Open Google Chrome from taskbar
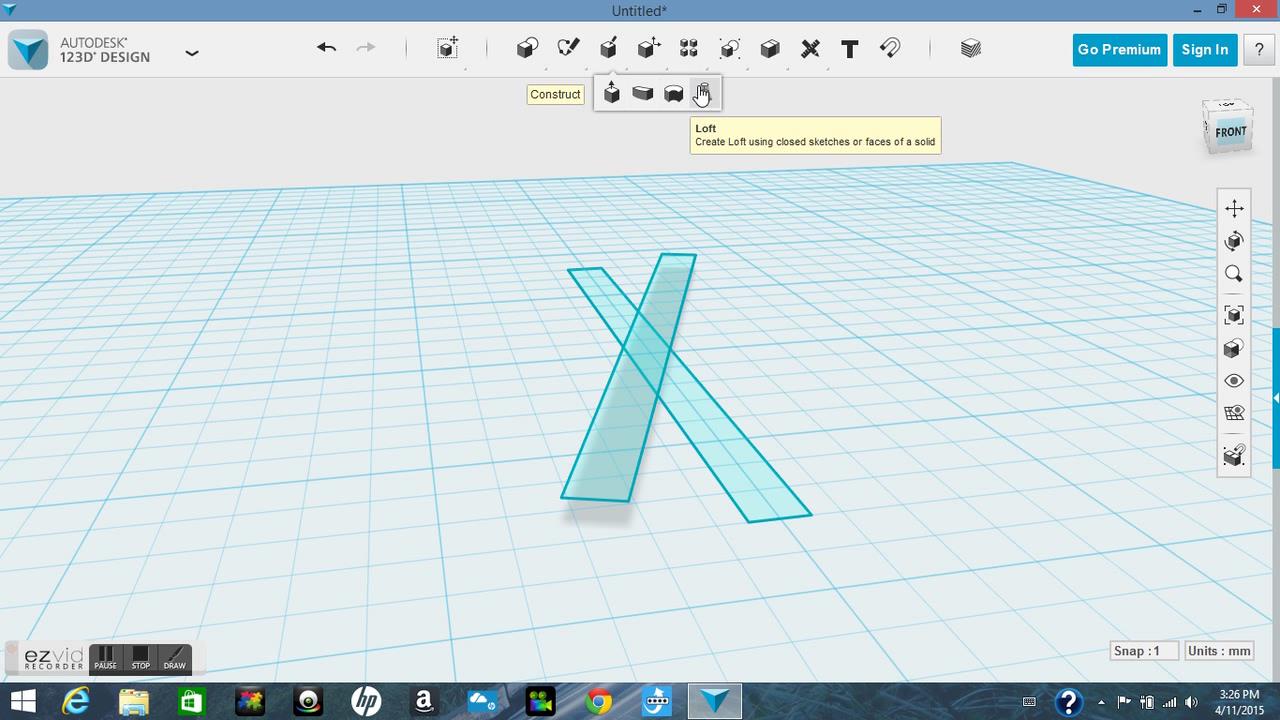 [x=599, y=702]
